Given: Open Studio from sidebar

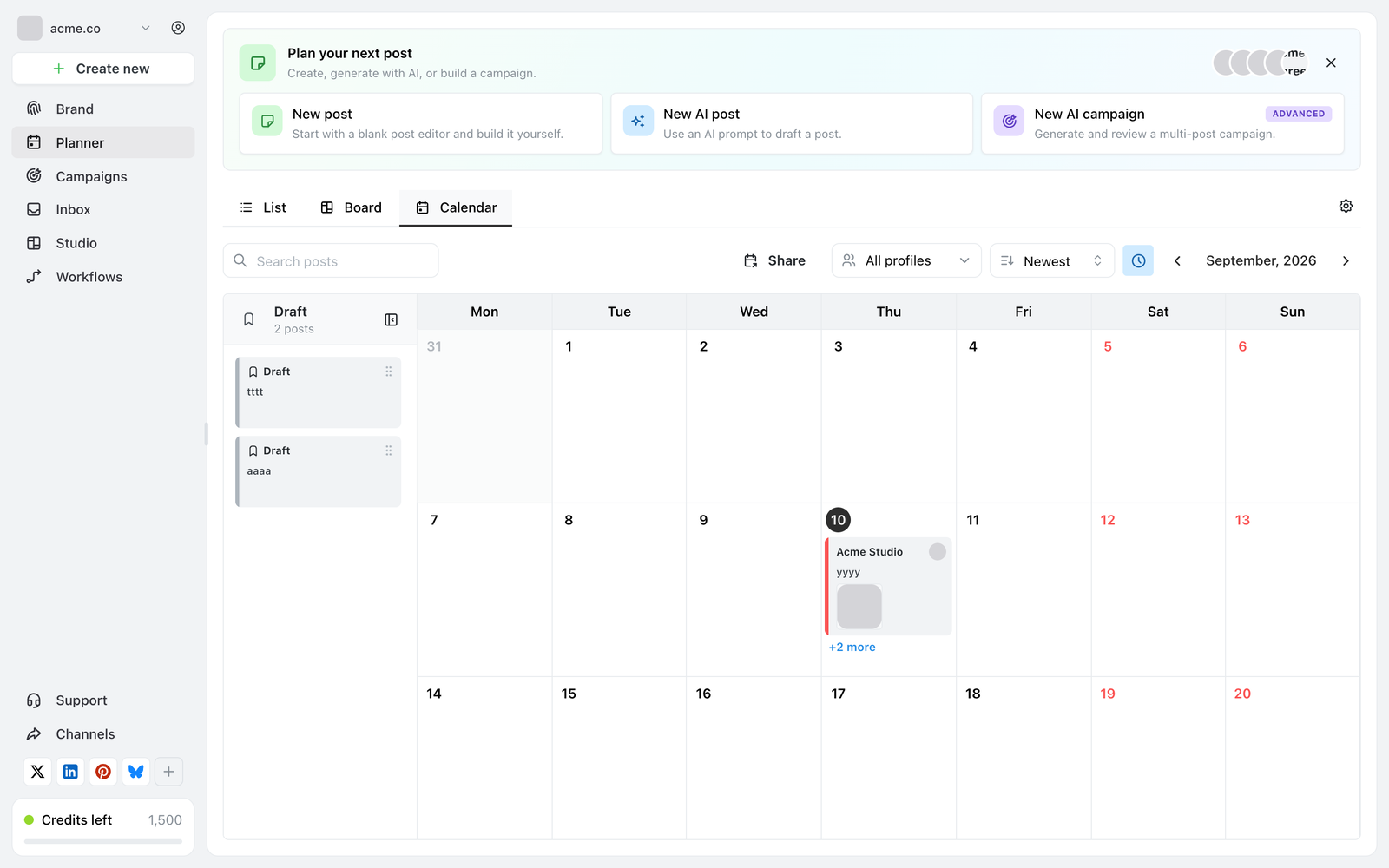Looking at the screenshot, I should pos(103,243).
